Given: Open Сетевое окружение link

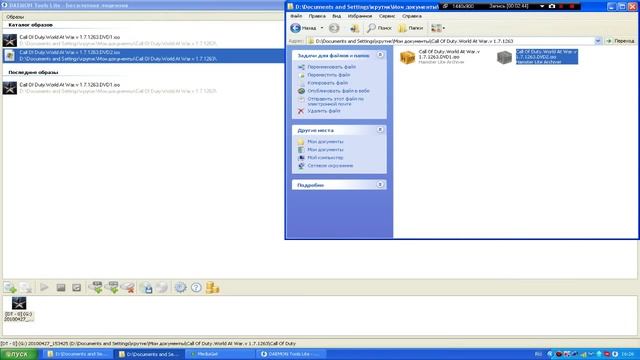Looking at the screenshot, I should coord(330,165).
